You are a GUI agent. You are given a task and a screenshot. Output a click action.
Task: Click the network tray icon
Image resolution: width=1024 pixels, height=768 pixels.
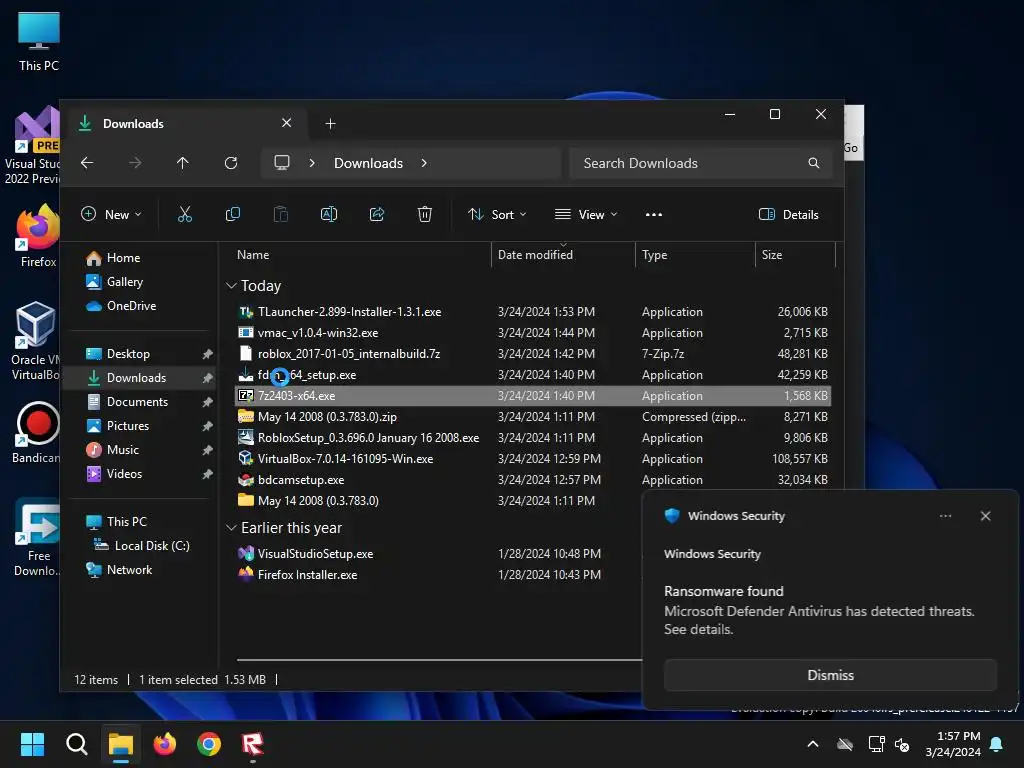pos(876,744)
